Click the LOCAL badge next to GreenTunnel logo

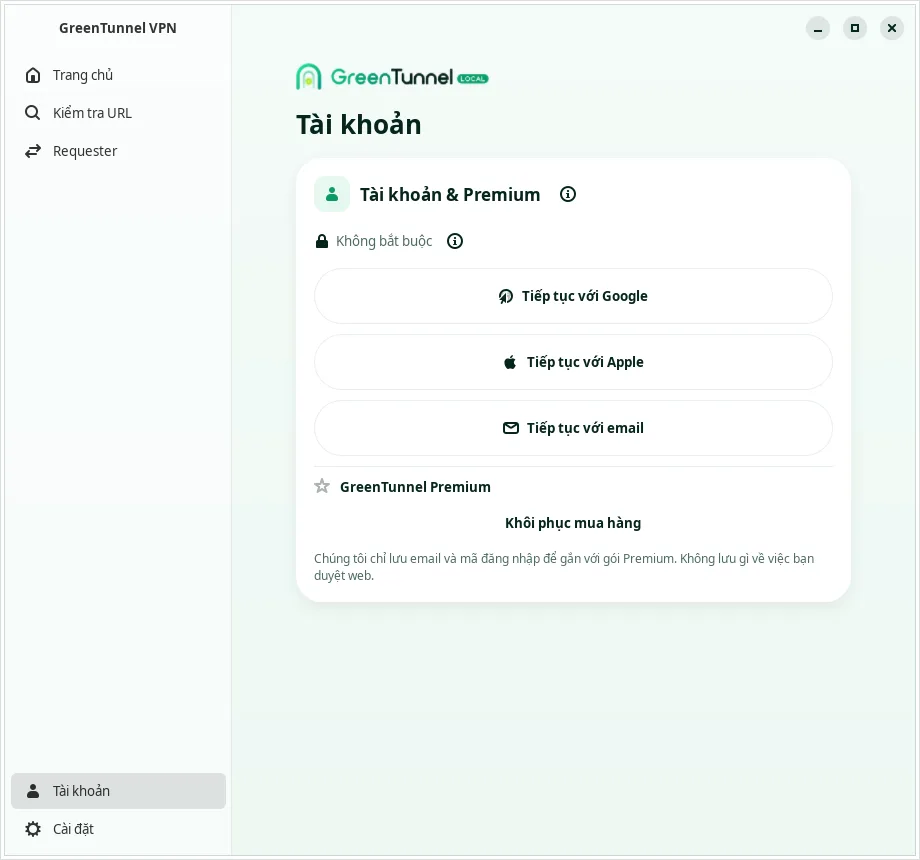[473, 79]
